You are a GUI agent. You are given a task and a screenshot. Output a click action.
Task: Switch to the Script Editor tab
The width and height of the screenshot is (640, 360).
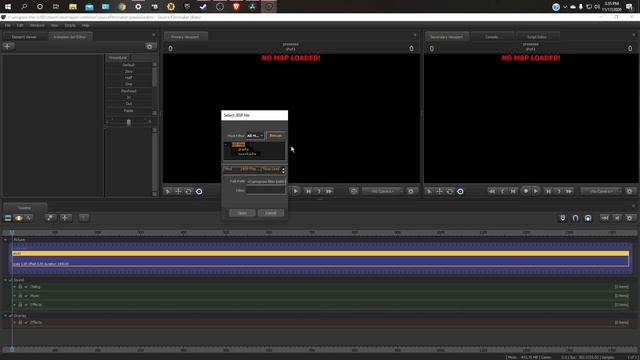(x=537, y=37)
